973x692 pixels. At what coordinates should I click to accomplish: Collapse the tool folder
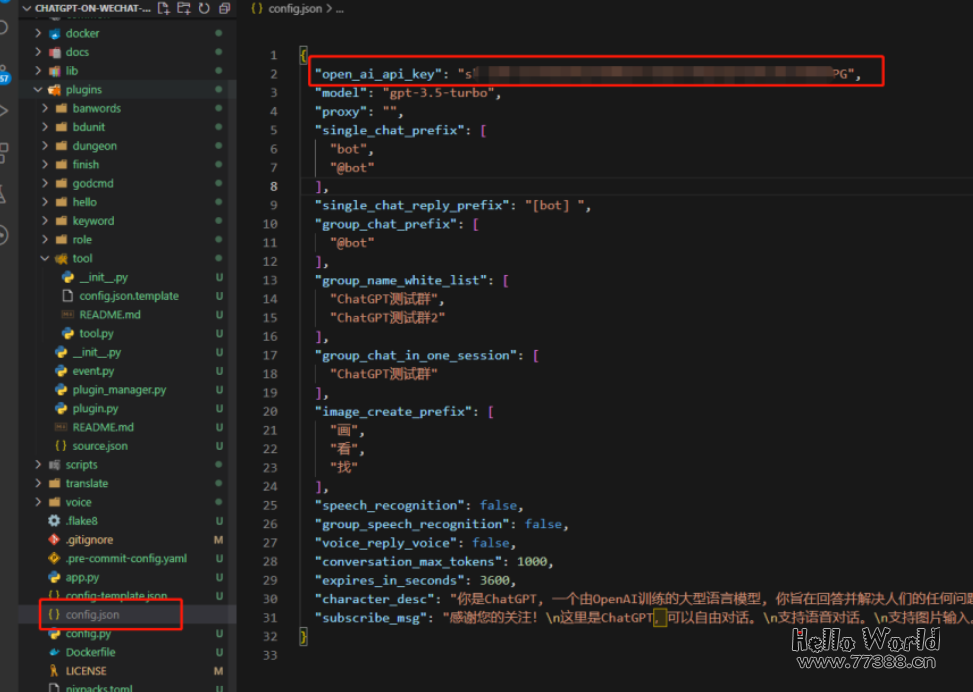coord(45,259)
